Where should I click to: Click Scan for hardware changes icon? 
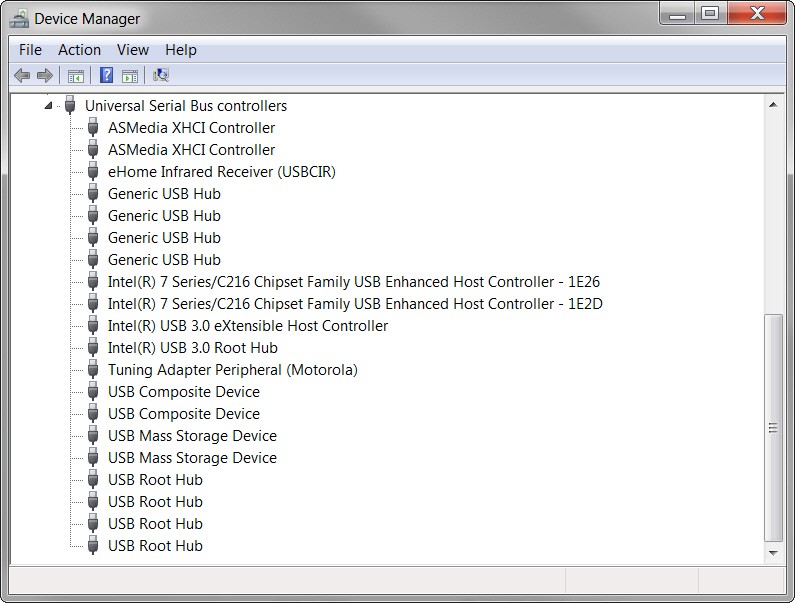point(161,75)
